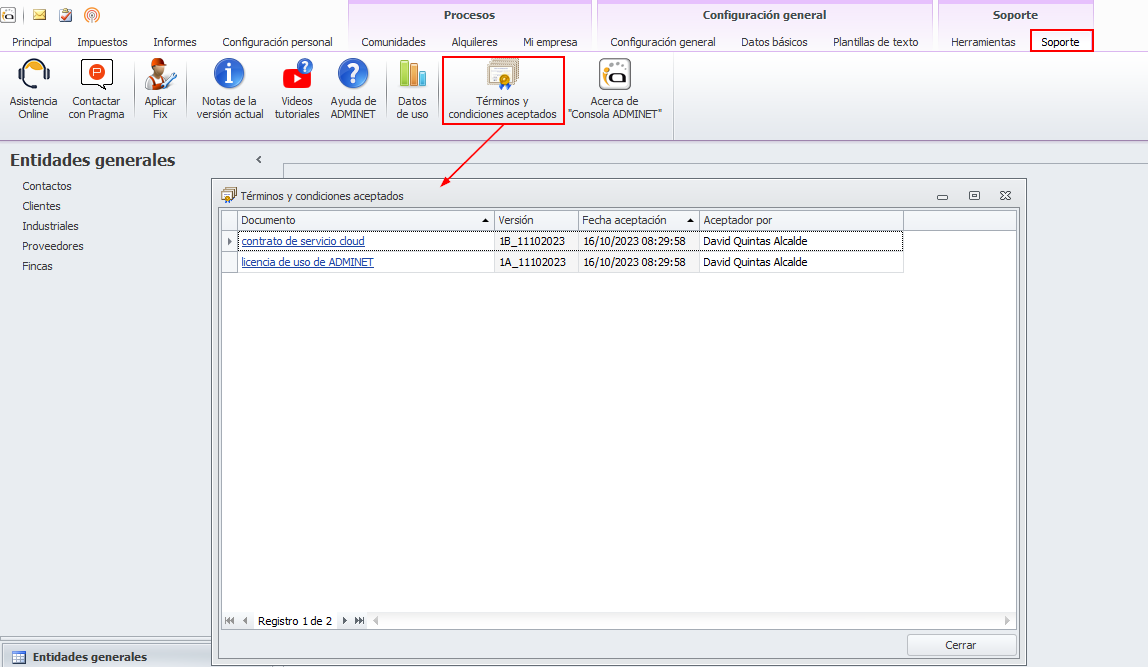This screenshot has height=667, width=1148.
Task: Click the Aceptador por column header
Action: 801,220
